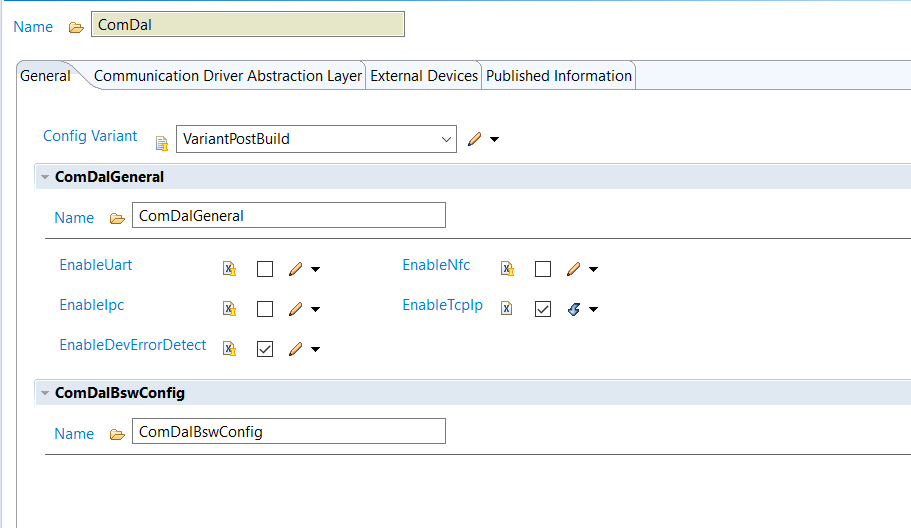
Task: Open the External Devices tab
Action: click(x=424, y=76)
